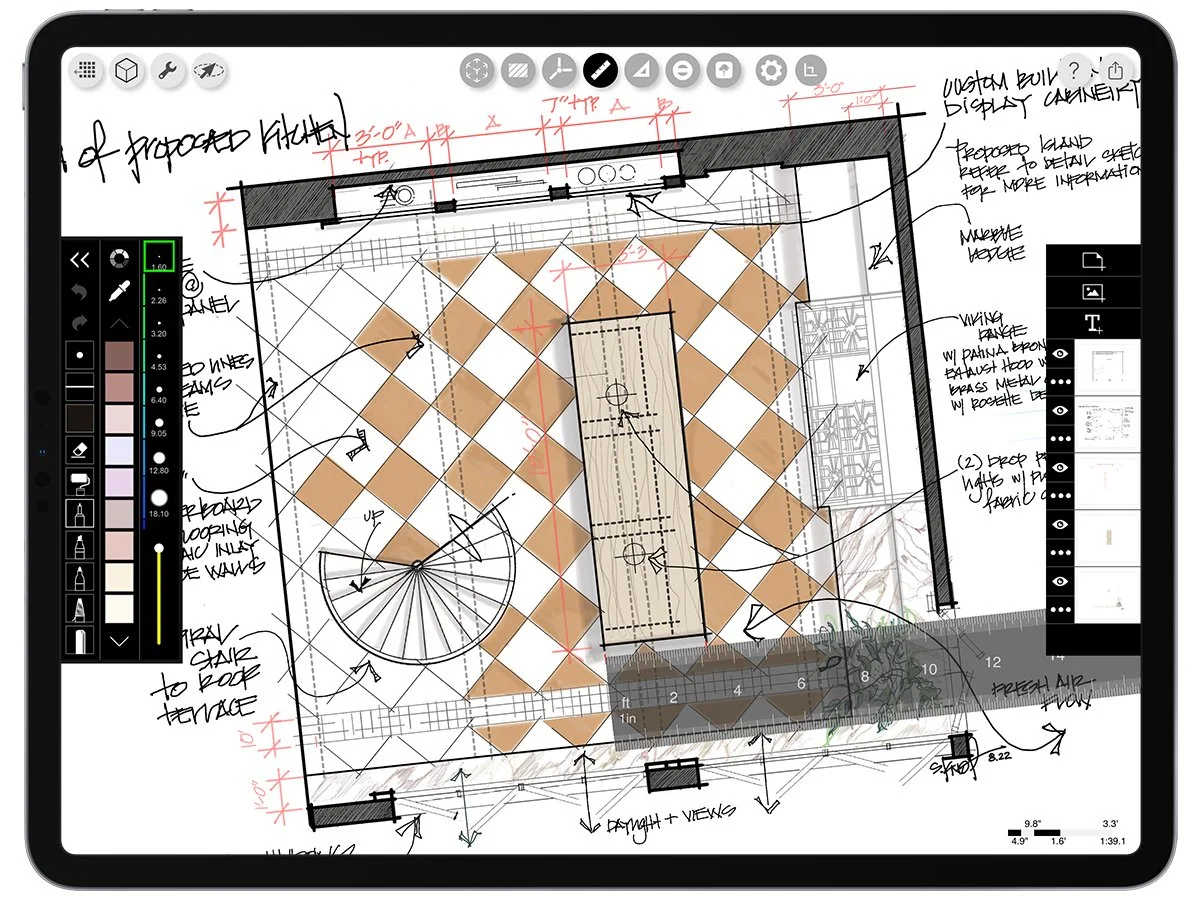Click the circled minus tool icon
The width and height of the screenshot is (1200, 900).
(x=682, y=71)
